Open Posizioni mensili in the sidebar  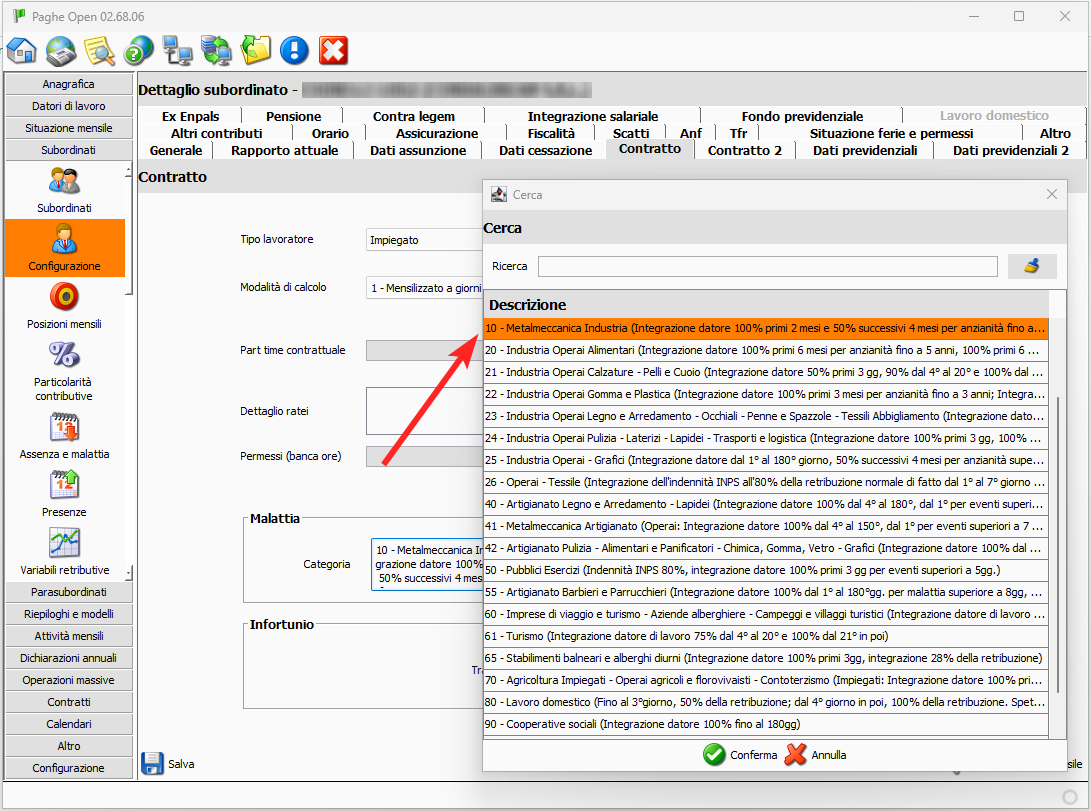click(64, 307)
